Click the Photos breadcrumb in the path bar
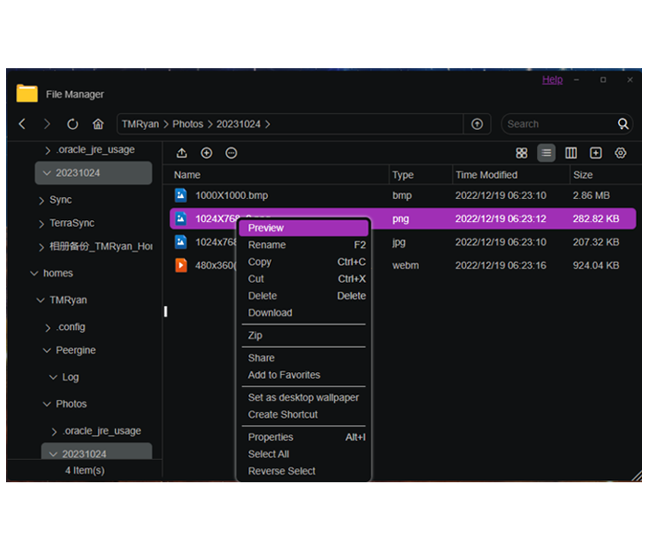Image resolution: width=648 pixels, height=550 pixels. pos(187,124)
